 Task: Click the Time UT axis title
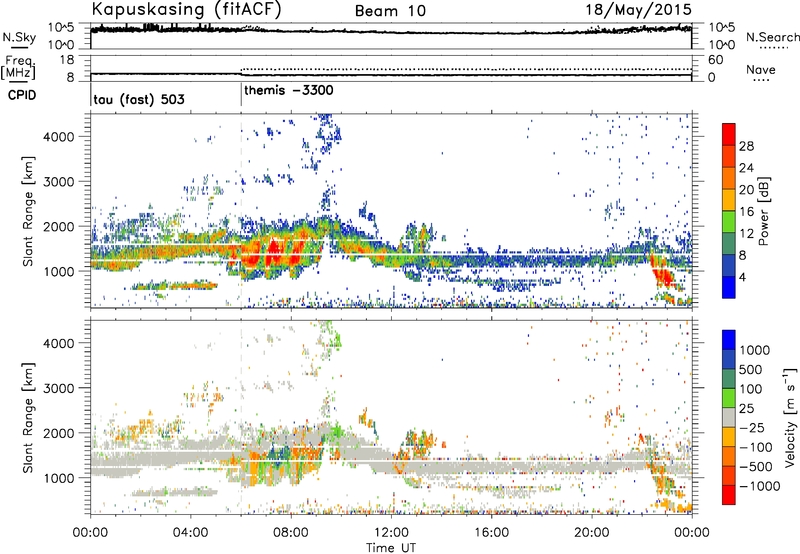point(391,548)
